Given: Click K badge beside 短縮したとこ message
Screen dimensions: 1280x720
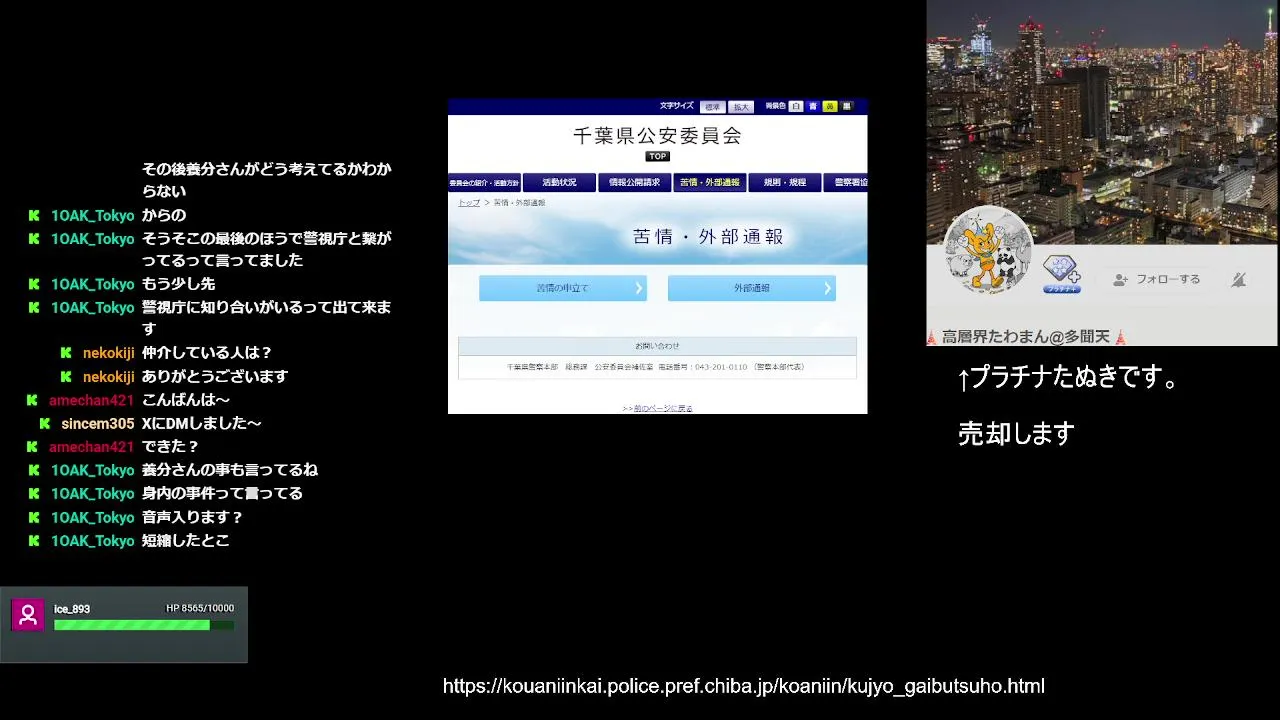Looking at the screenshot, I should [34, 541].
